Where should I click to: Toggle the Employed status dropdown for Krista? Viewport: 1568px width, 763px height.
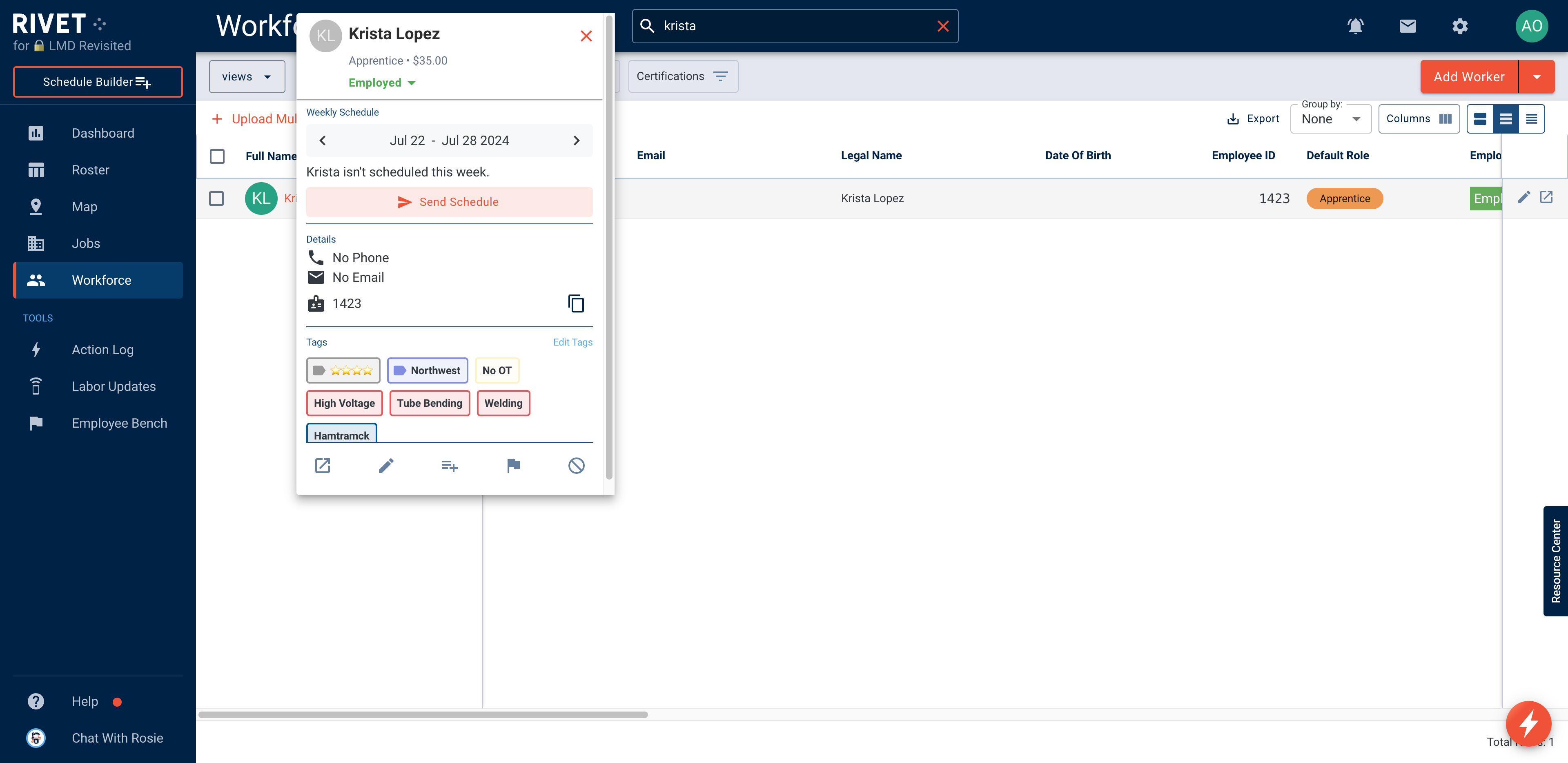380,82
